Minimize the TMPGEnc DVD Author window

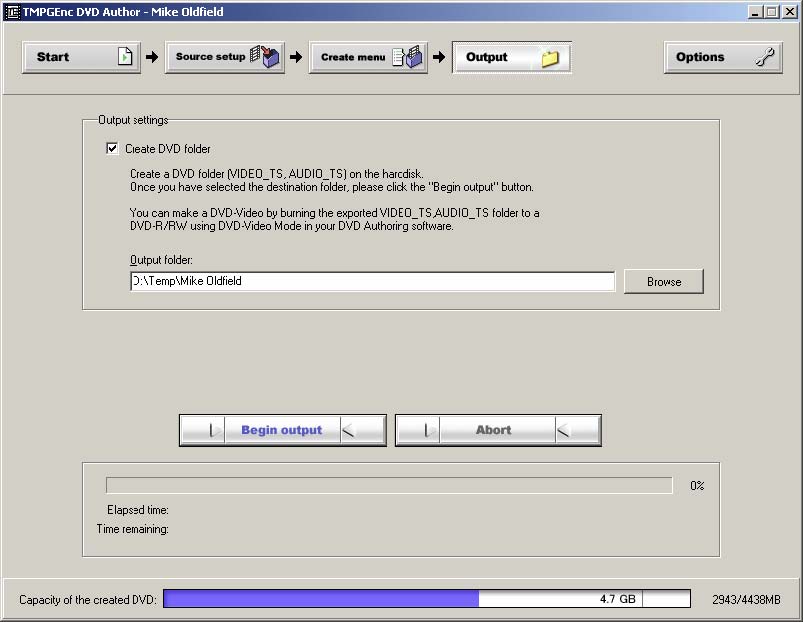click(x=755, y=12)
